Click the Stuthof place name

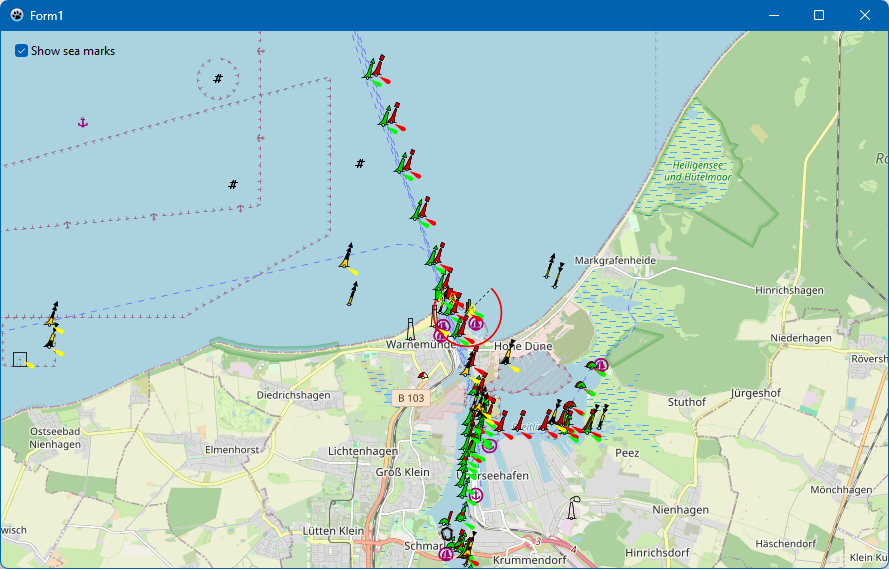click(x=687, y=402)
